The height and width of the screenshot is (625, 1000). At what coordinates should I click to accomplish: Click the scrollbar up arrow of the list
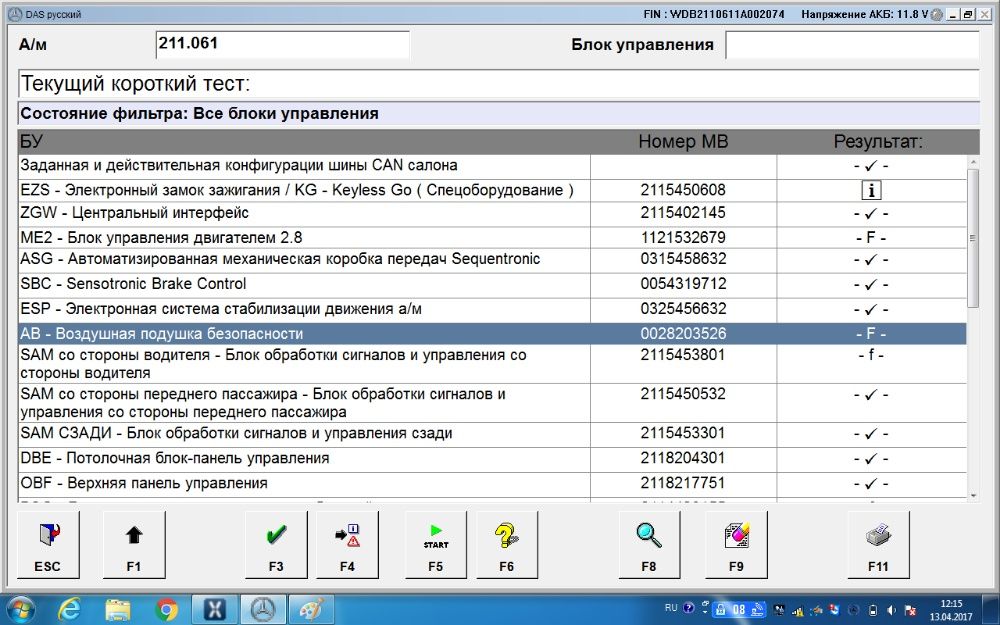[x=973, y=161]
